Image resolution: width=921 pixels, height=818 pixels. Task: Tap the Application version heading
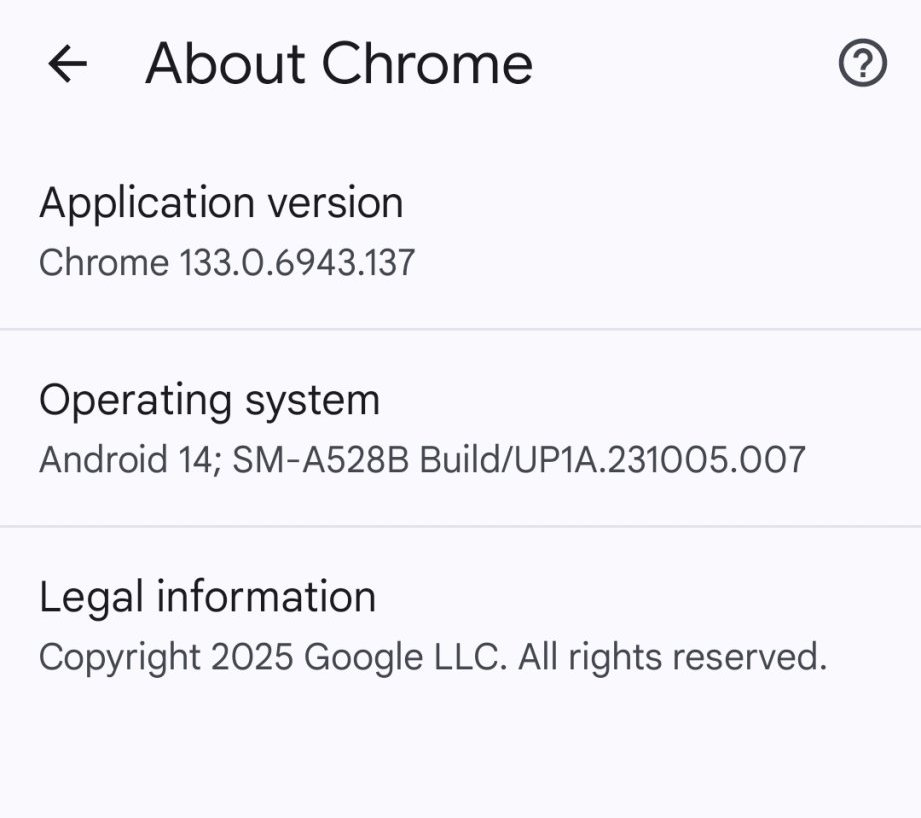tap(221, 203)
